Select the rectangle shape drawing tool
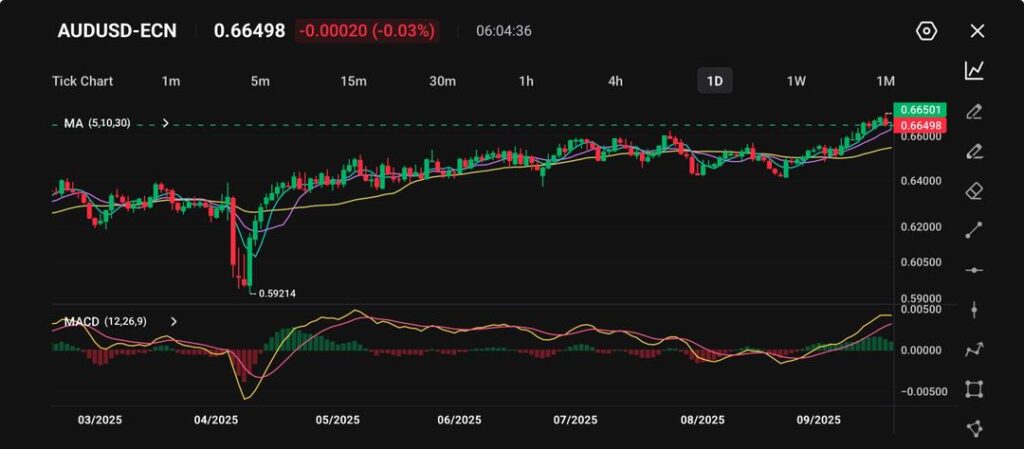This screenshot has width=1024, height=449. click(974, 389)
